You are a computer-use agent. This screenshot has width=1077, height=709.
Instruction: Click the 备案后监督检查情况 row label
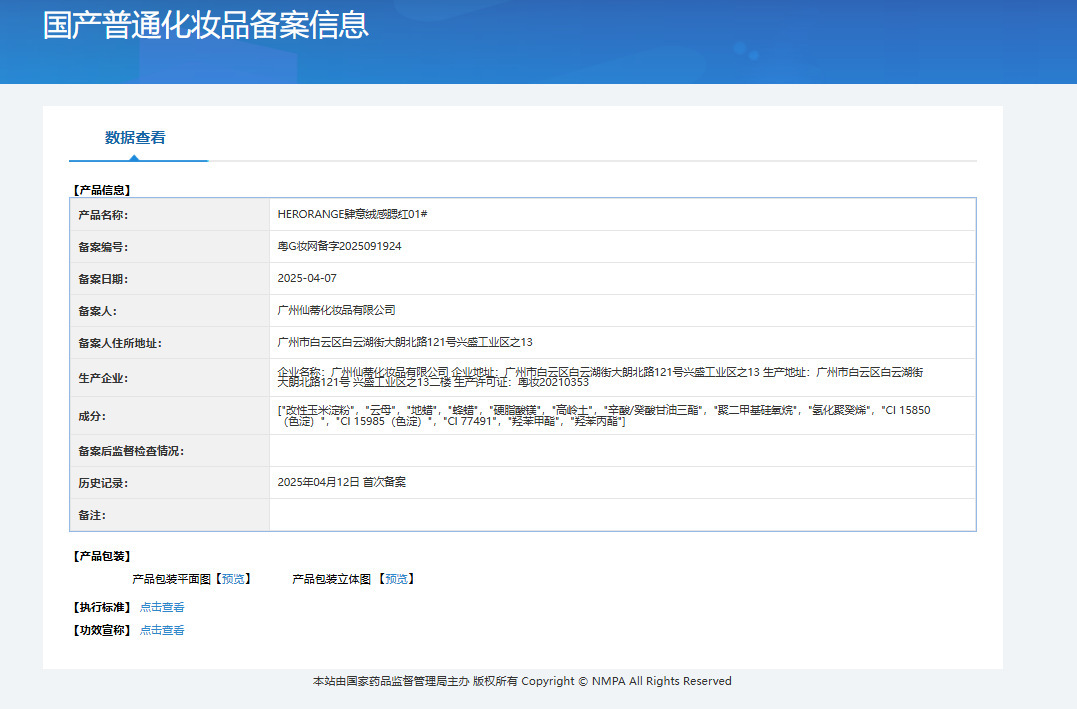tap(131, 451)
